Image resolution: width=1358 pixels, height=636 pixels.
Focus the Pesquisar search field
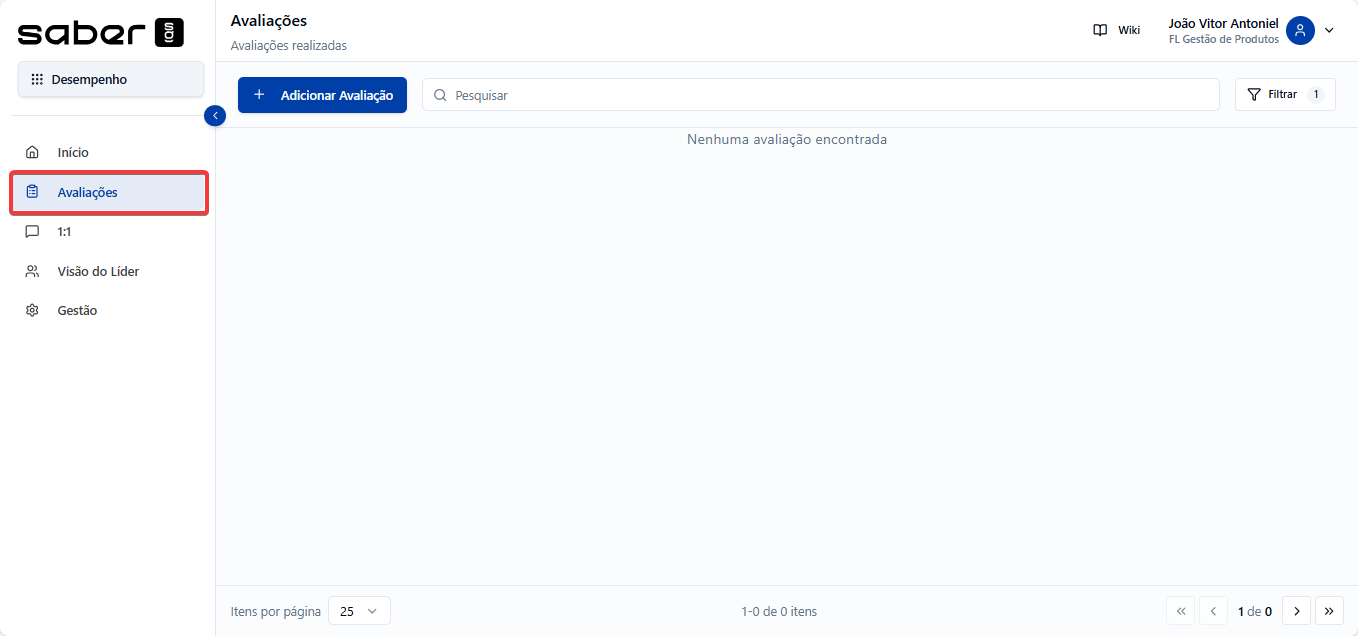pos(830,95)
